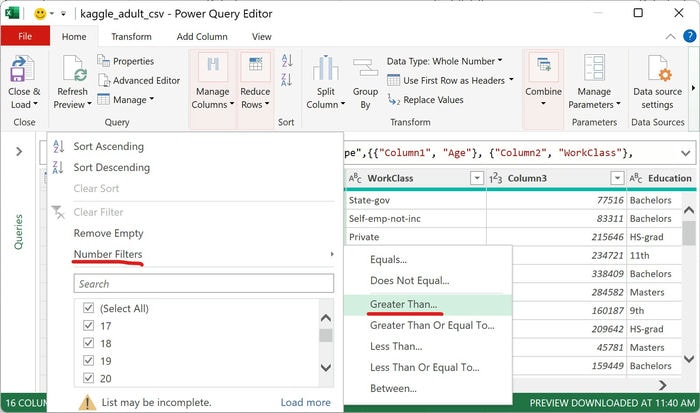Click the Manage Columns icon
The height and width of the screenshot is (413, 700).
tap(212, 66)
